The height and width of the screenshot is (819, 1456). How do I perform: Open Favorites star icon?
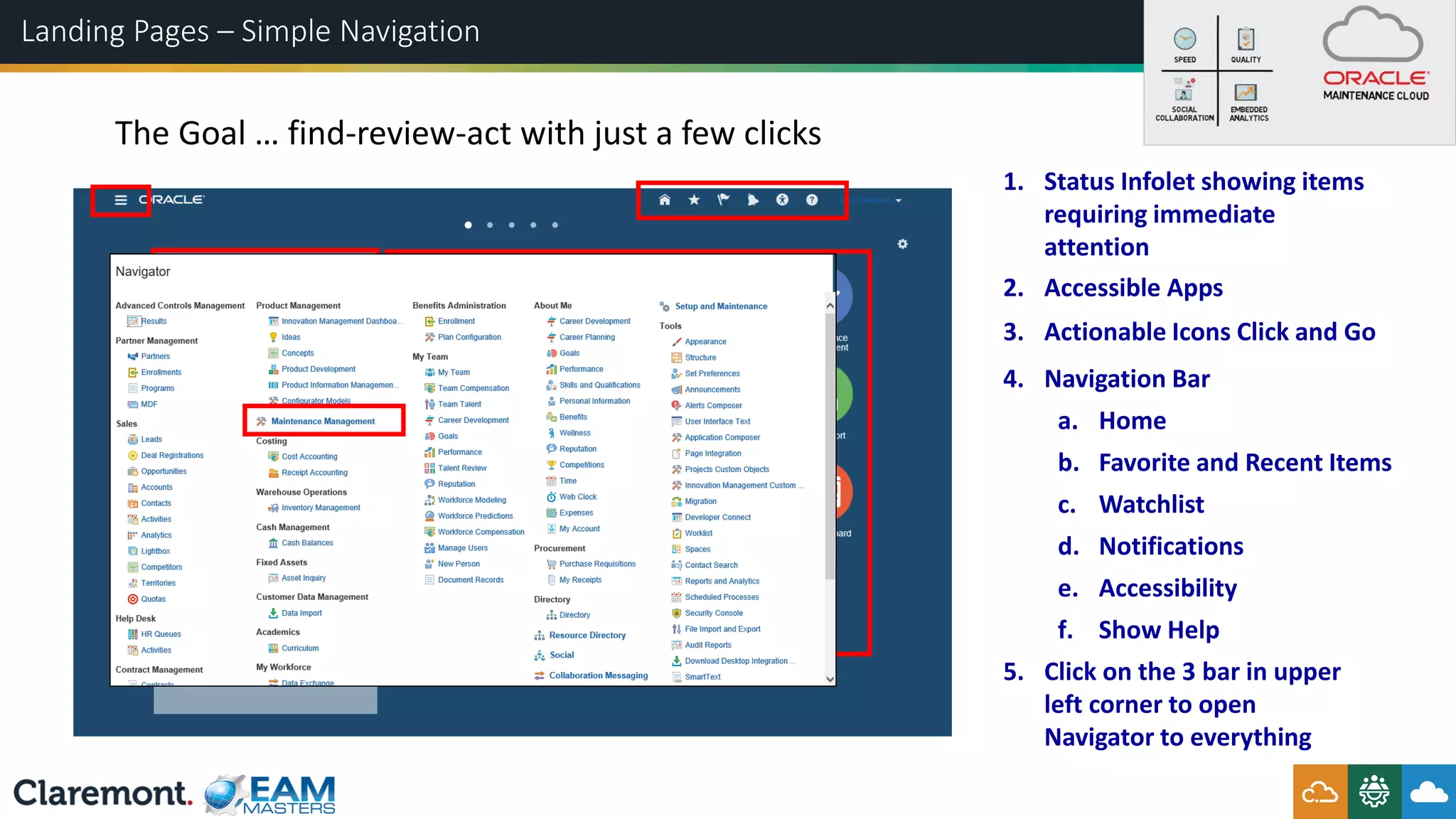pyautogui.click(x=694, y=200)
